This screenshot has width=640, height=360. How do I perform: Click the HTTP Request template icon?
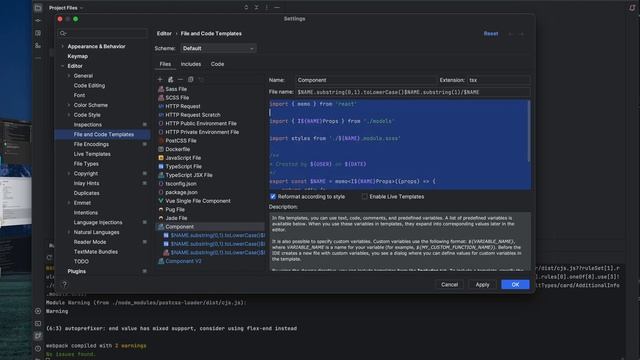(161, 106)
